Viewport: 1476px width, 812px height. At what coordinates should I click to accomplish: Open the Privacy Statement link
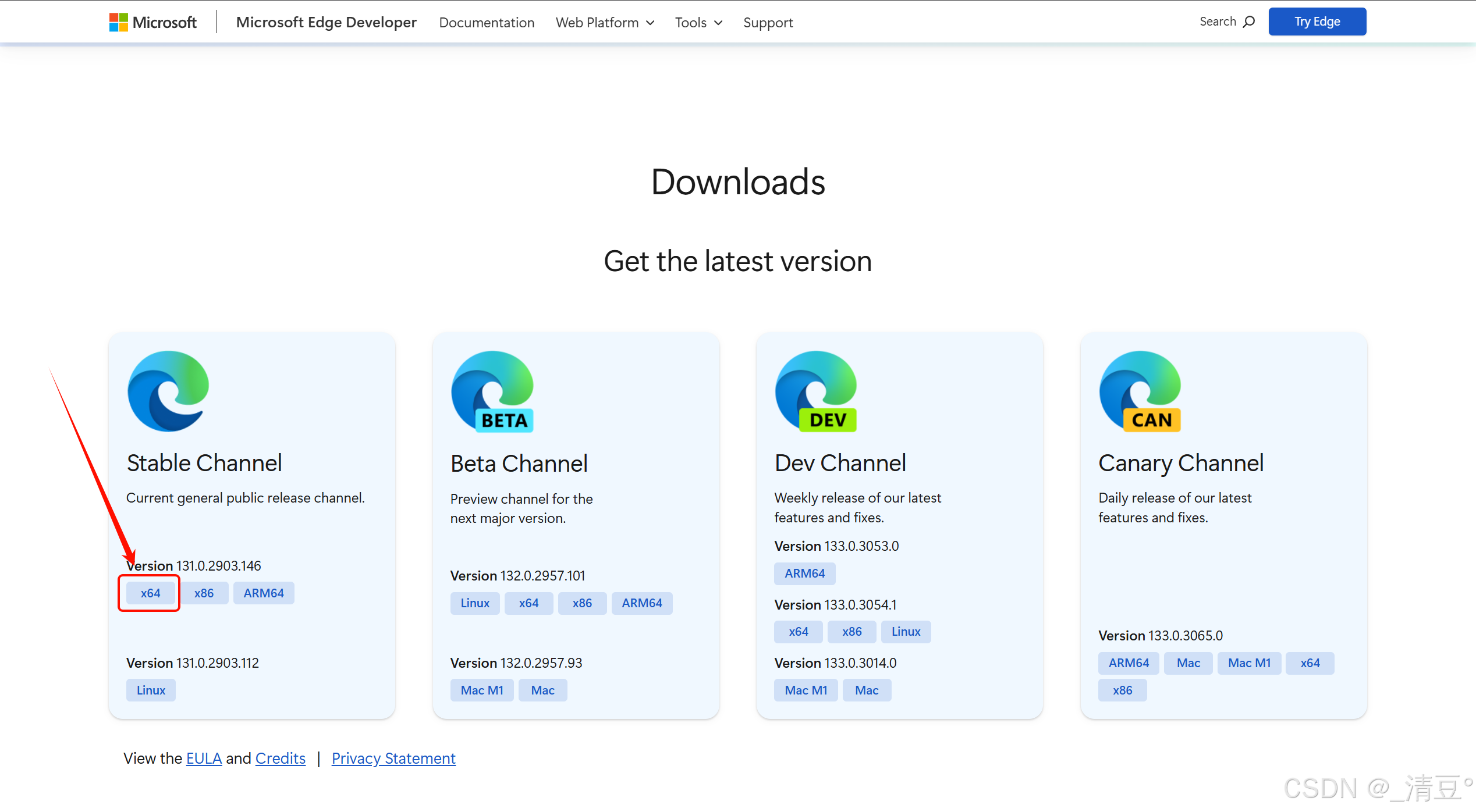pos(393,758)
